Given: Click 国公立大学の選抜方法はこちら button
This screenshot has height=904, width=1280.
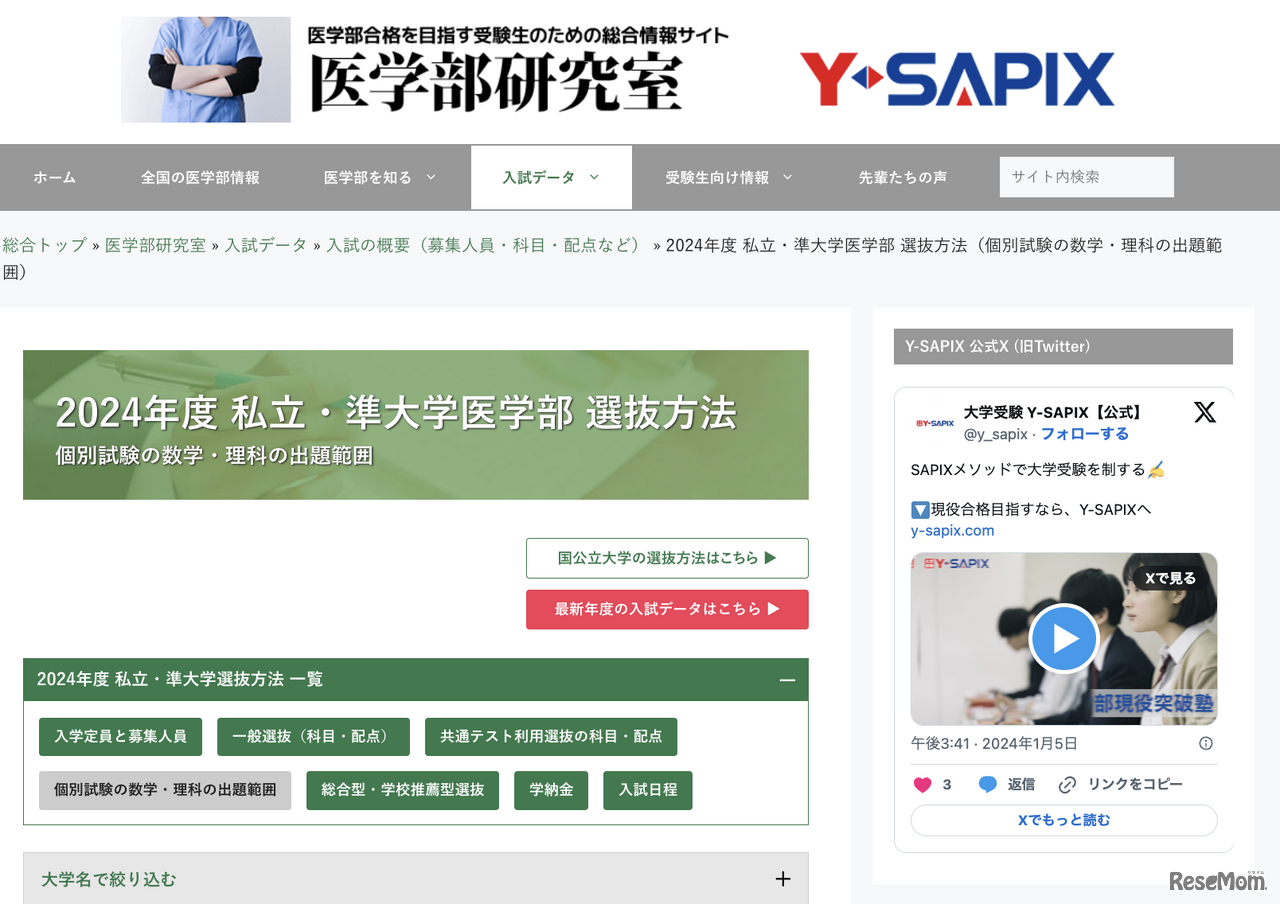Looking at the screenshot, I should (x=667, y=559).
